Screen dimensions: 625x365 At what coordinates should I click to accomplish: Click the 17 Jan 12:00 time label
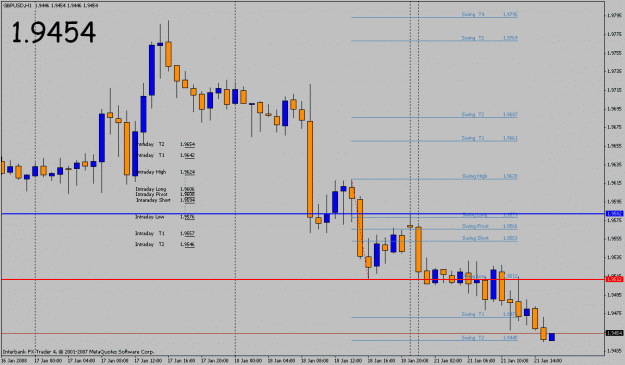pyautogui.click(x=148, y=361)
